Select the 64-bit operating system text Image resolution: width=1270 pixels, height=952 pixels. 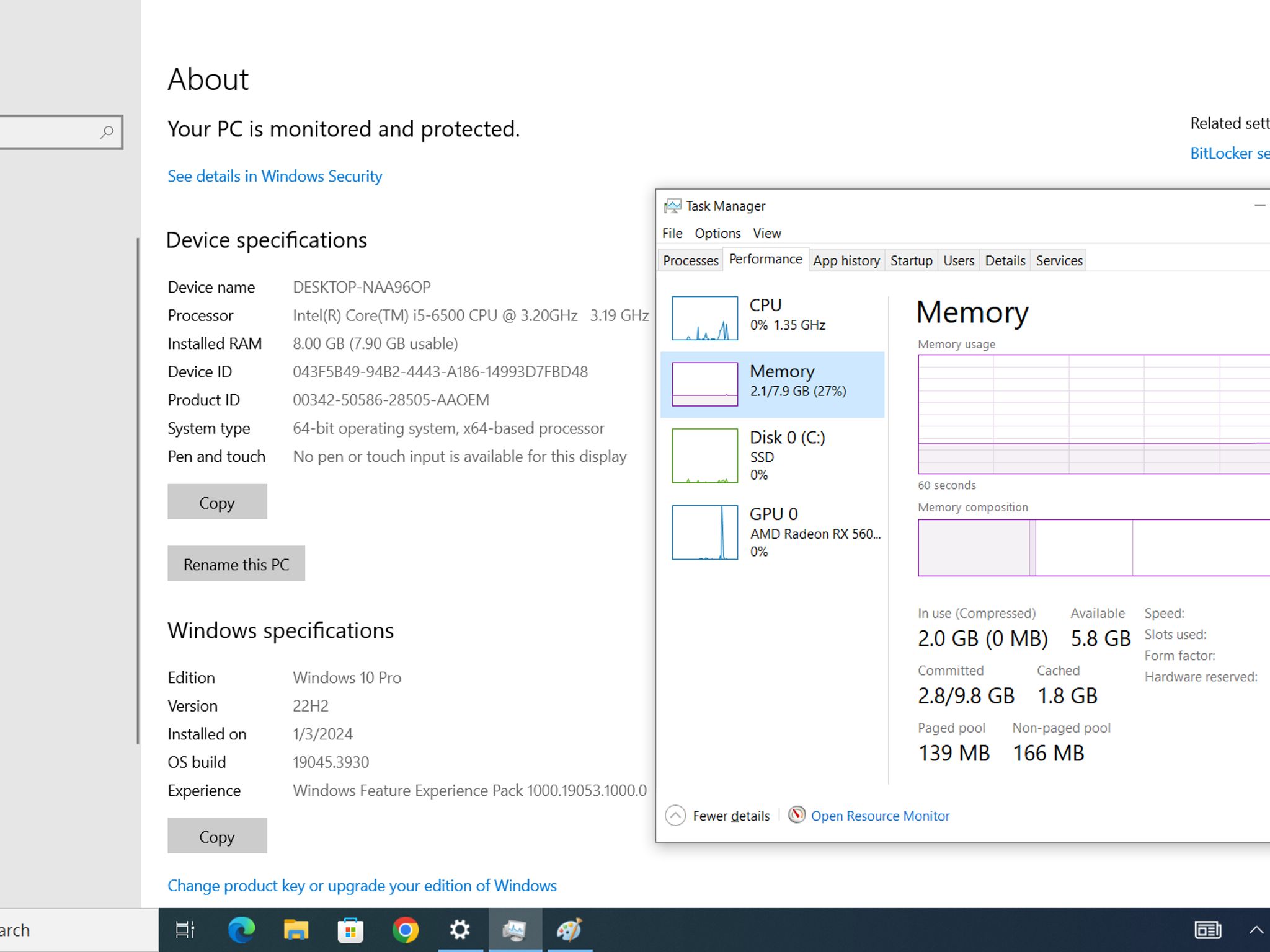[x=448, y=428]
